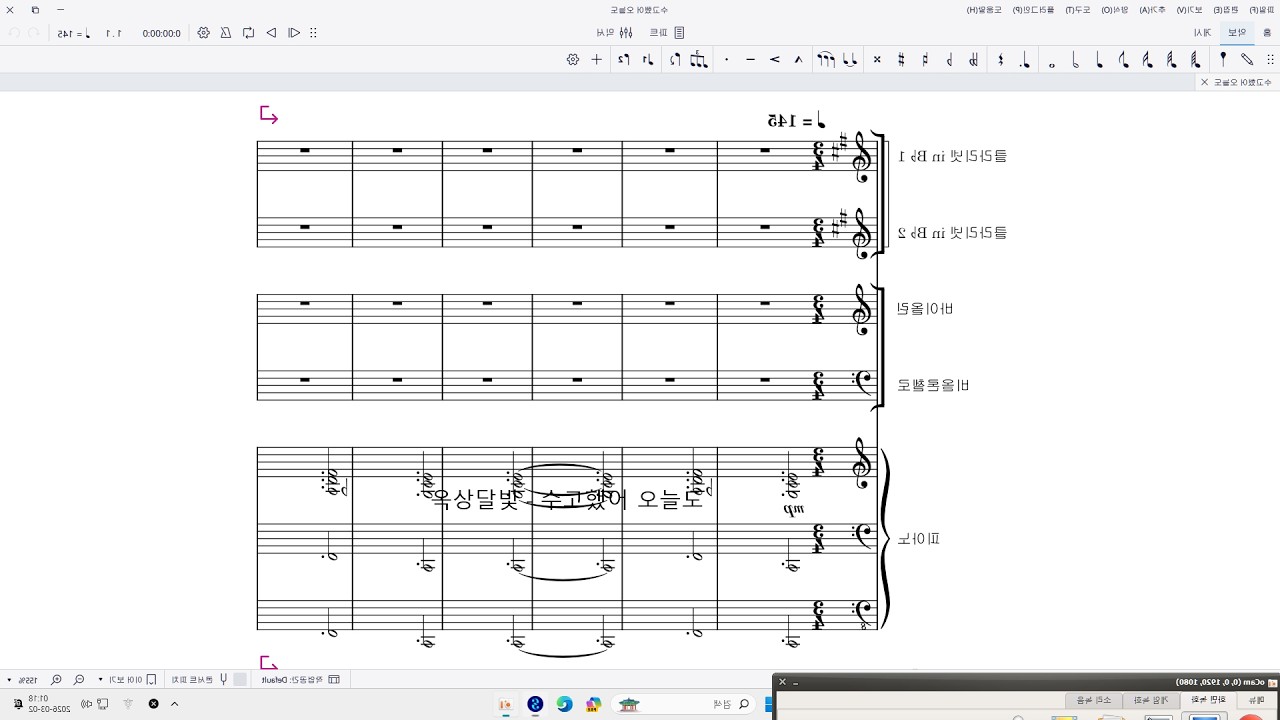The height and width of the screenshot is (720, 1280).
Task: Select the half note duration
Action: coord(1076,60)
